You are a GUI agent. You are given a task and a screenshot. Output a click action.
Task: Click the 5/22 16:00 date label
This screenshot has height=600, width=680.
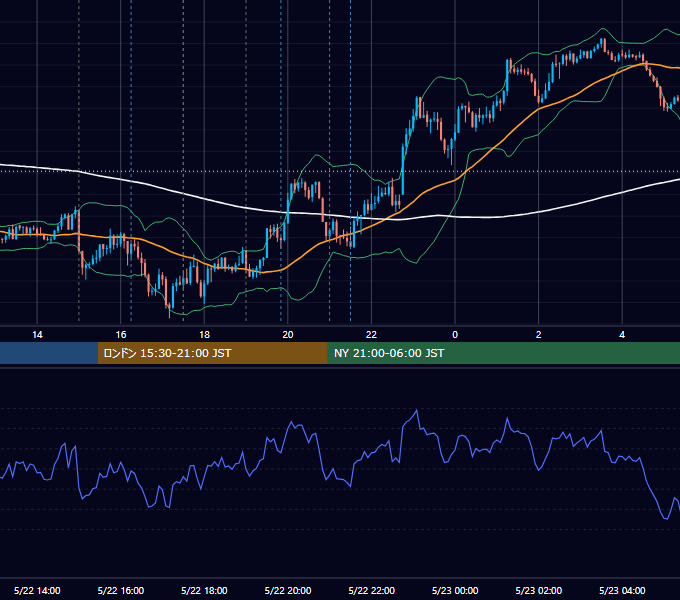tap(121, 590)
